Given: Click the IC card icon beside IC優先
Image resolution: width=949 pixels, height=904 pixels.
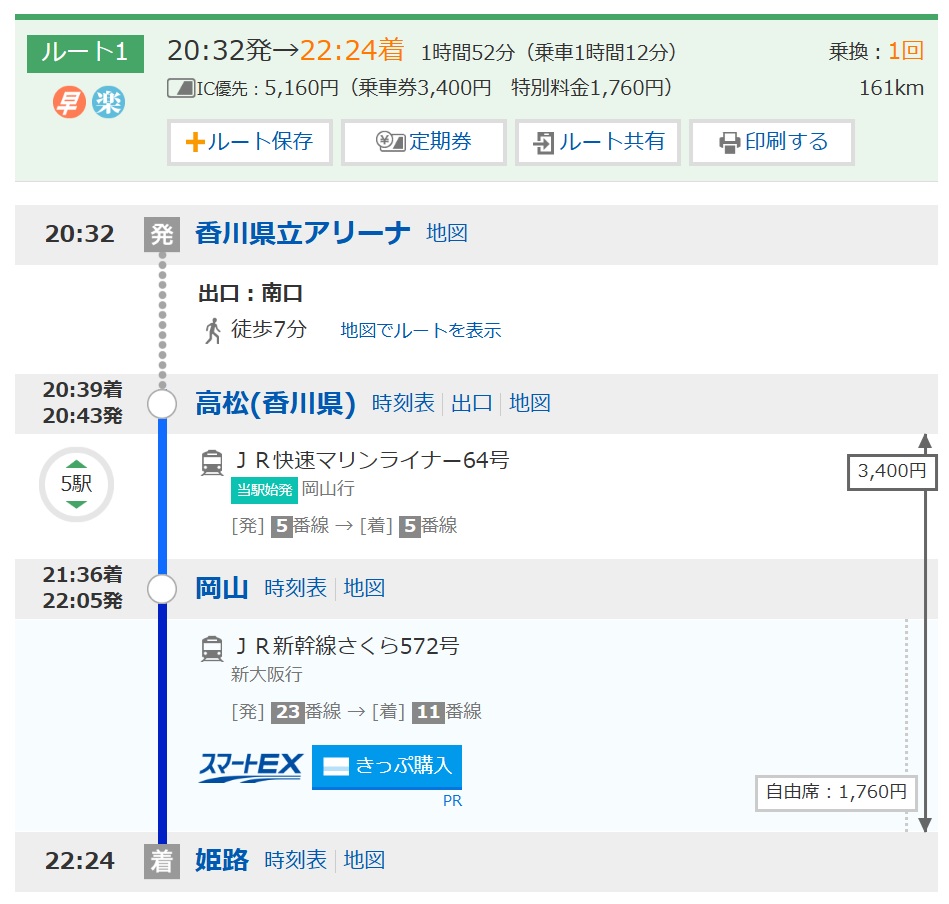Looking at the screenshot, I should tap(180, 88).
